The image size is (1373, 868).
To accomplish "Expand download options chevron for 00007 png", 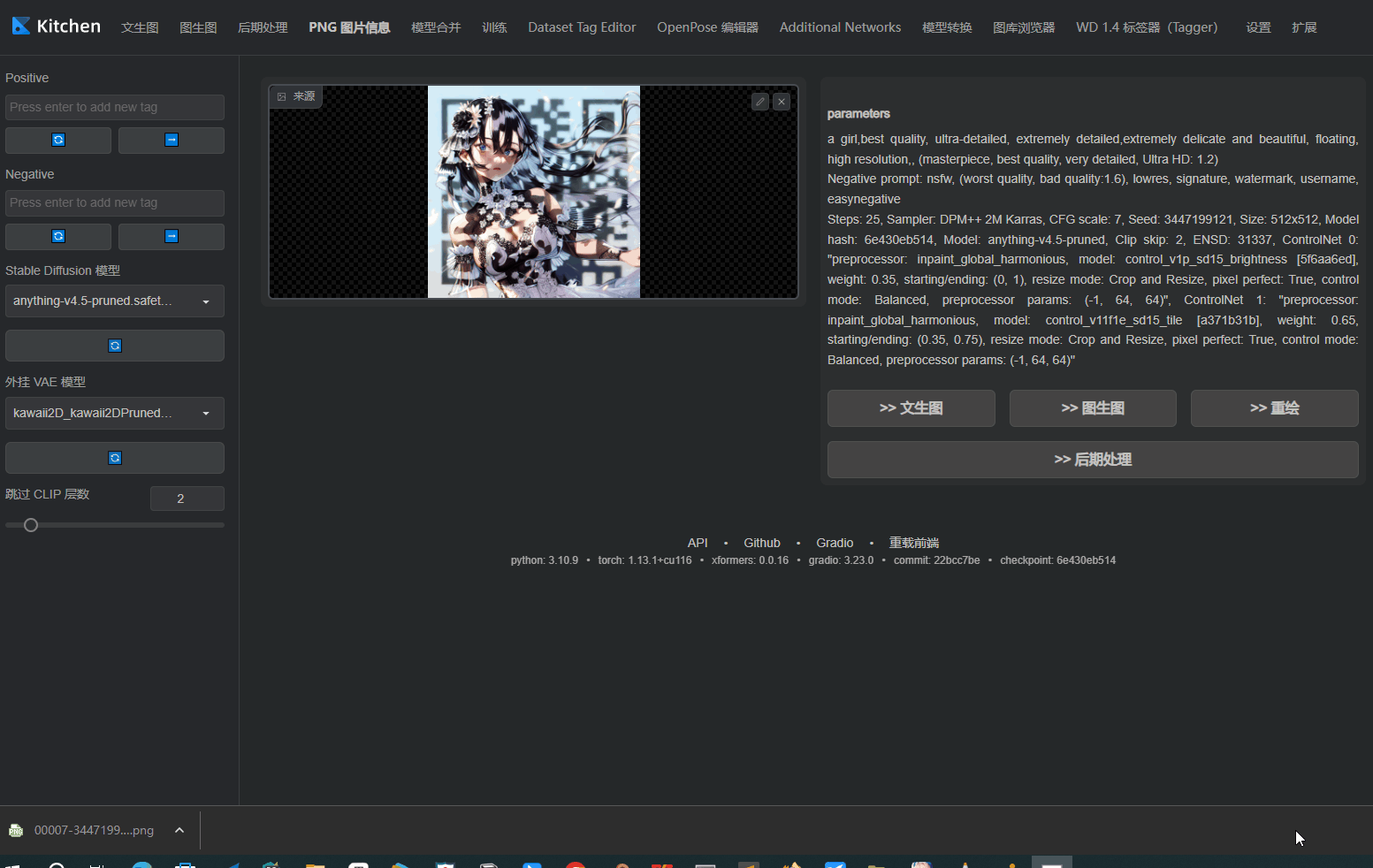I will pos(179,830).
